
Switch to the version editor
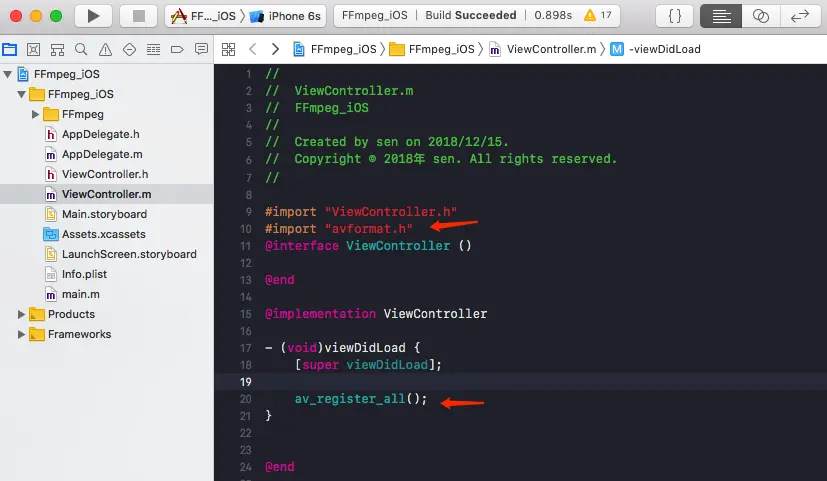pos(800,16)
